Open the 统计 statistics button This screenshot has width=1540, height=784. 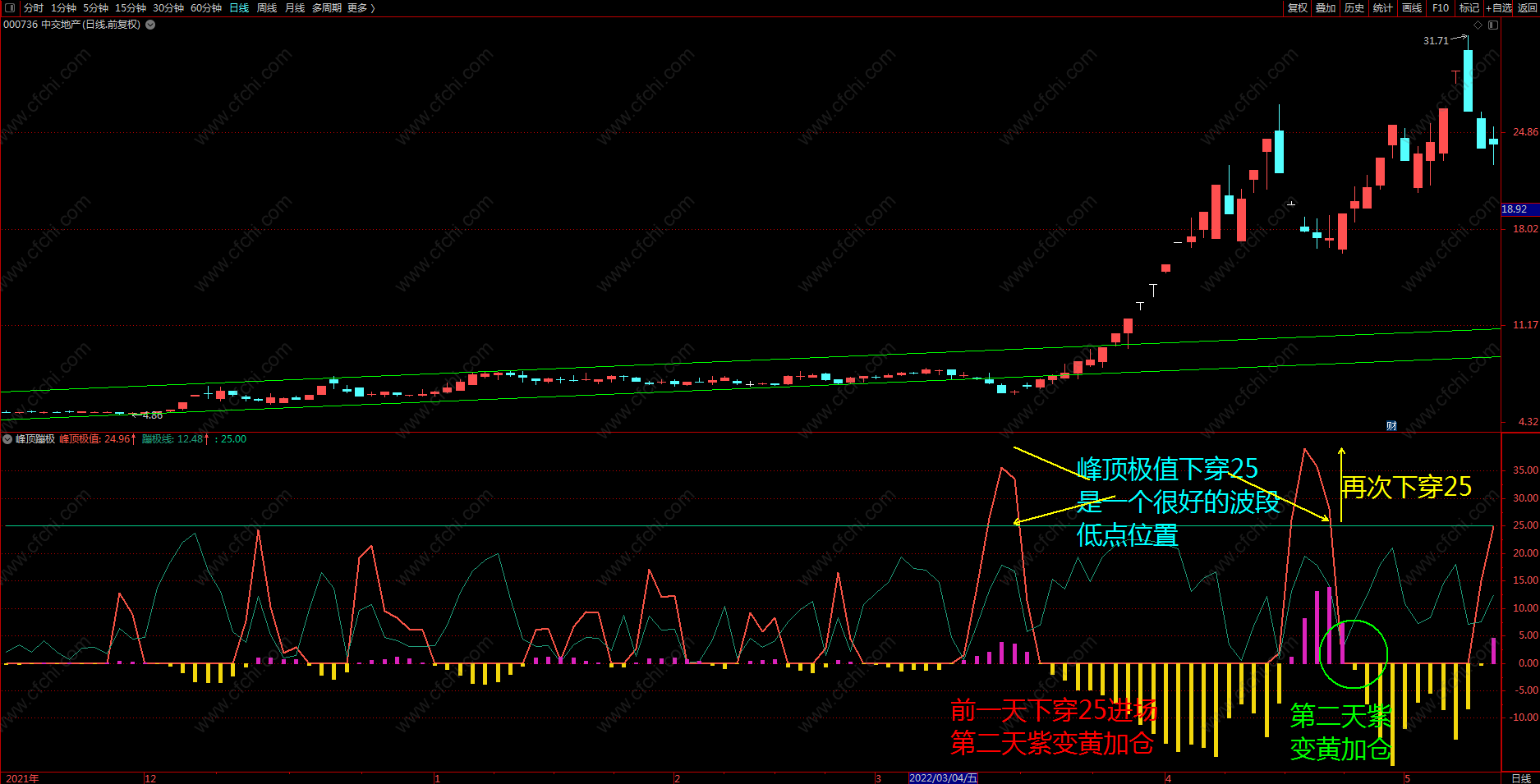pyautogui.click(x=1383, y=7)
